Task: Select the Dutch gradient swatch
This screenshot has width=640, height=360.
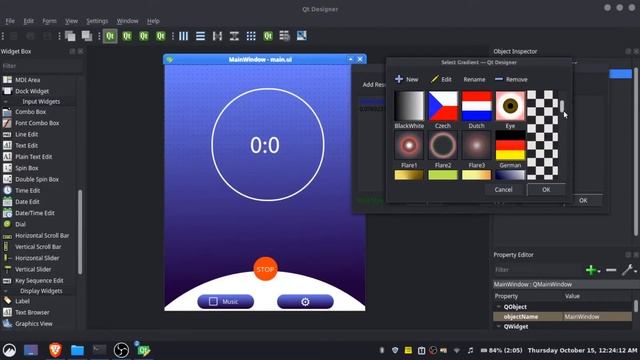Action: (x=477, y=106)
